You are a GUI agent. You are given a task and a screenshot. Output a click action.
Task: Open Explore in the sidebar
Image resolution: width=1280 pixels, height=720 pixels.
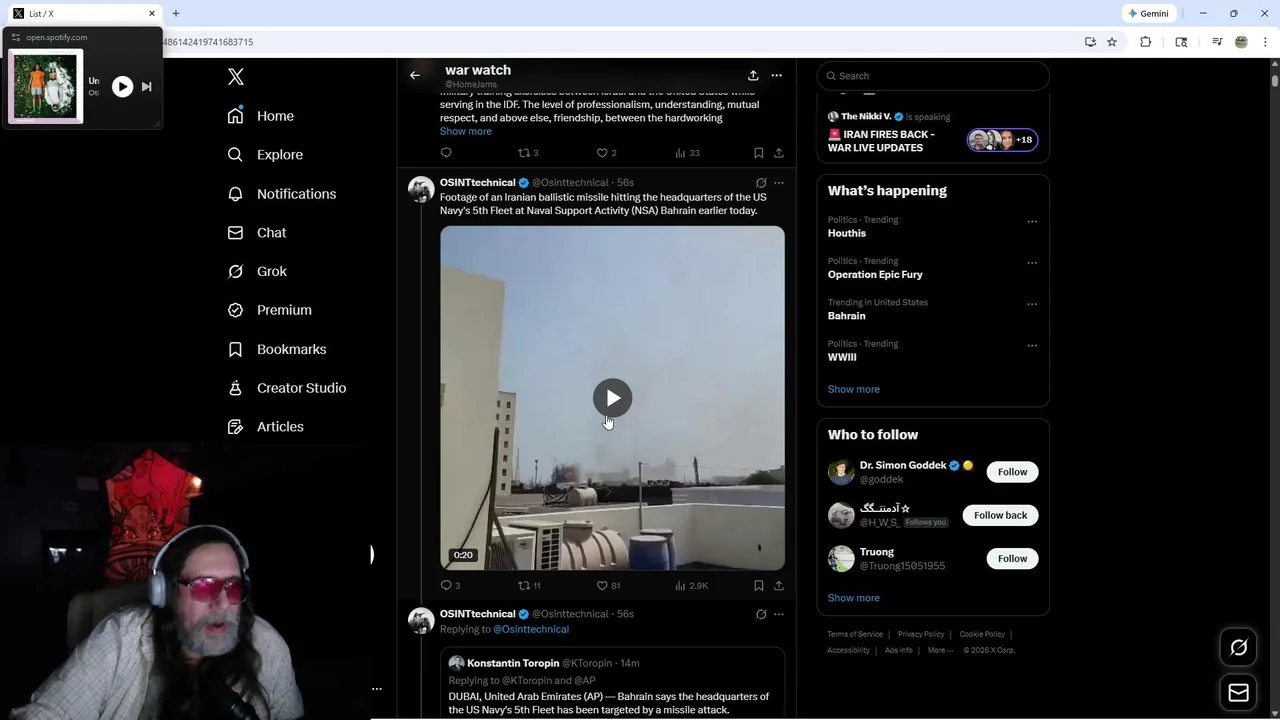pos(265,155)
